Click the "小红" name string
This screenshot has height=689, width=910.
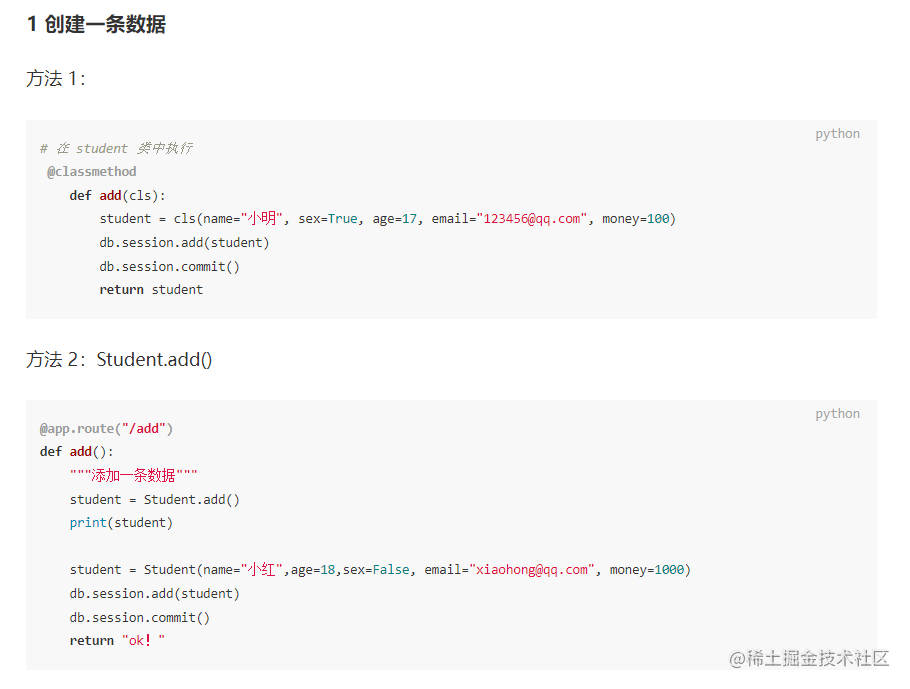tap(262, 570)
